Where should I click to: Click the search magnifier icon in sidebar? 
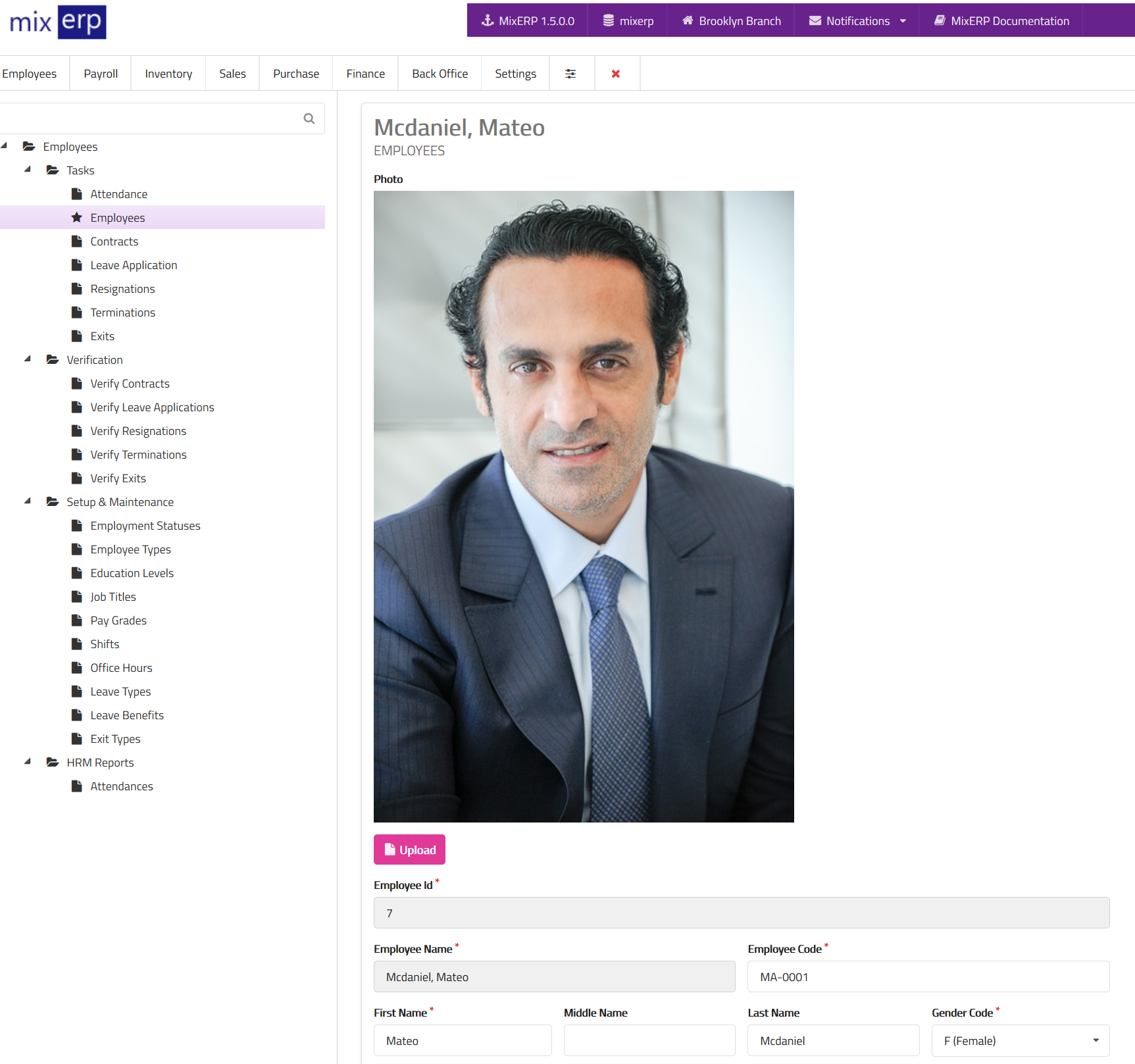[309, 118]
